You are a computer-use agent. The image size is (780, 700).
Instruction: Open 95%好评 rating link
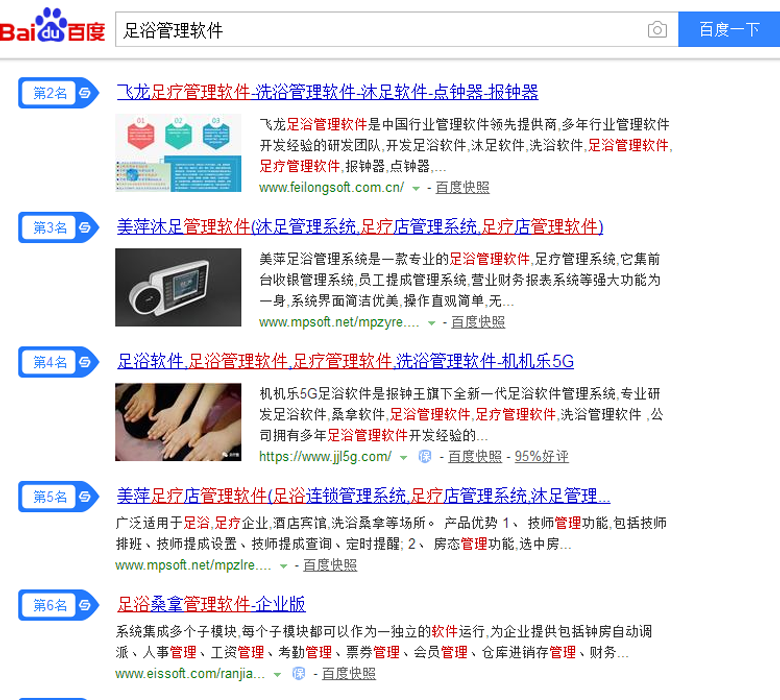coord(541,456)
